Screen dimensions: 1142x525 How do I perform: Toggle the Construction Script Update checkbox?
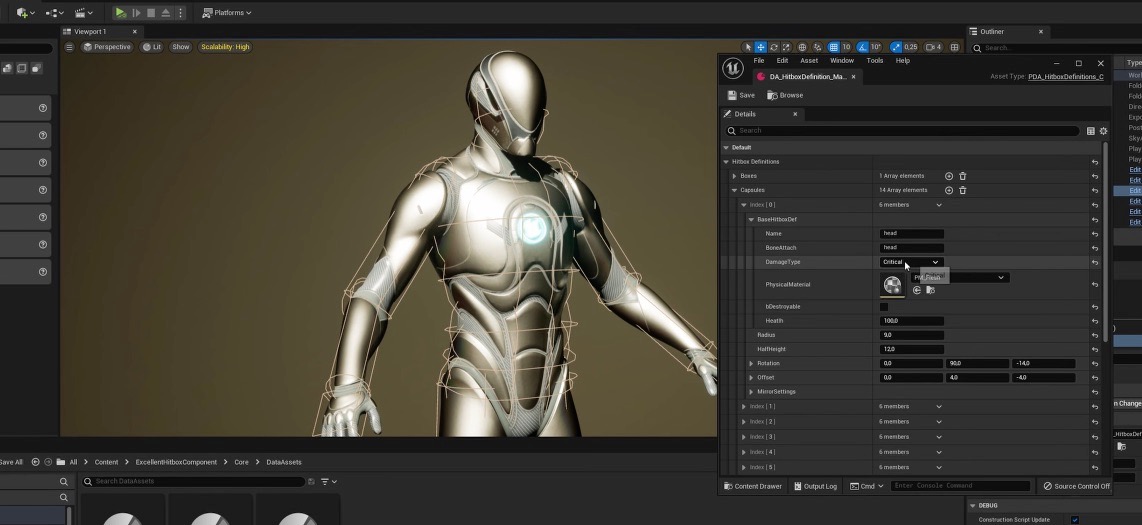click(1075, 519)
